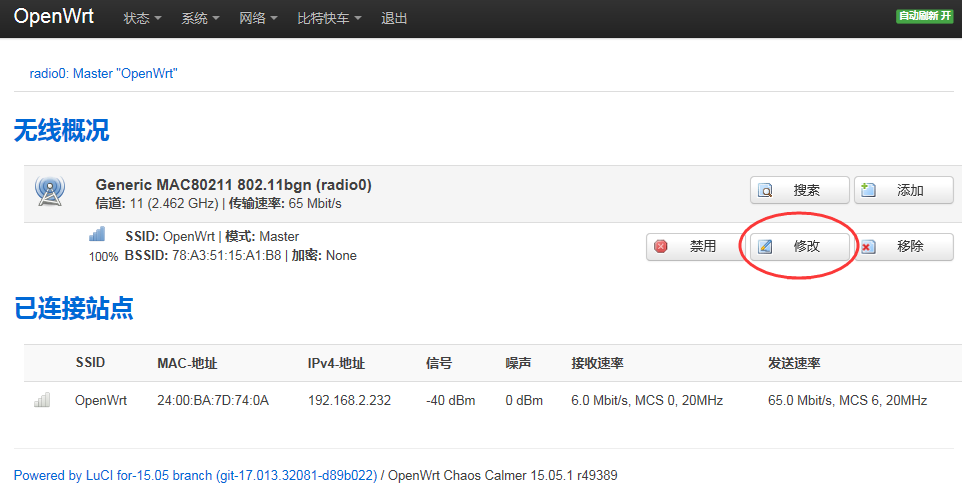Click the 信号 column header
Viewport: 962px width, 485px height.
coord(439,363)
